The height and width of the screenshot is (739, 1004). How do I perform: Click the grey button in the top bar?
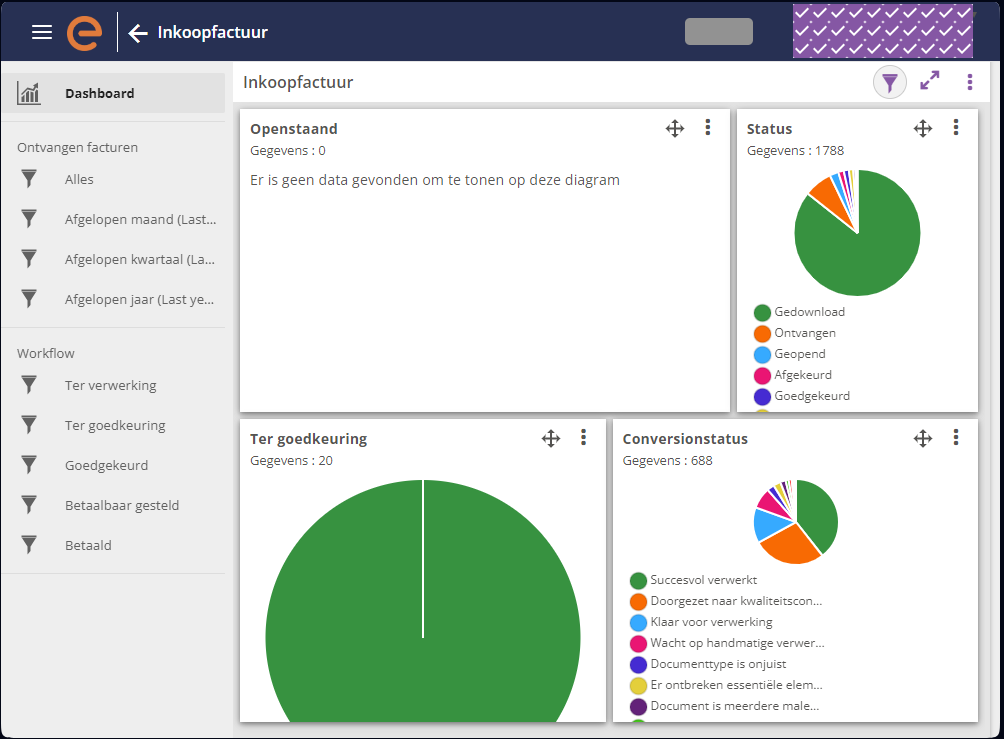point(718,31)
